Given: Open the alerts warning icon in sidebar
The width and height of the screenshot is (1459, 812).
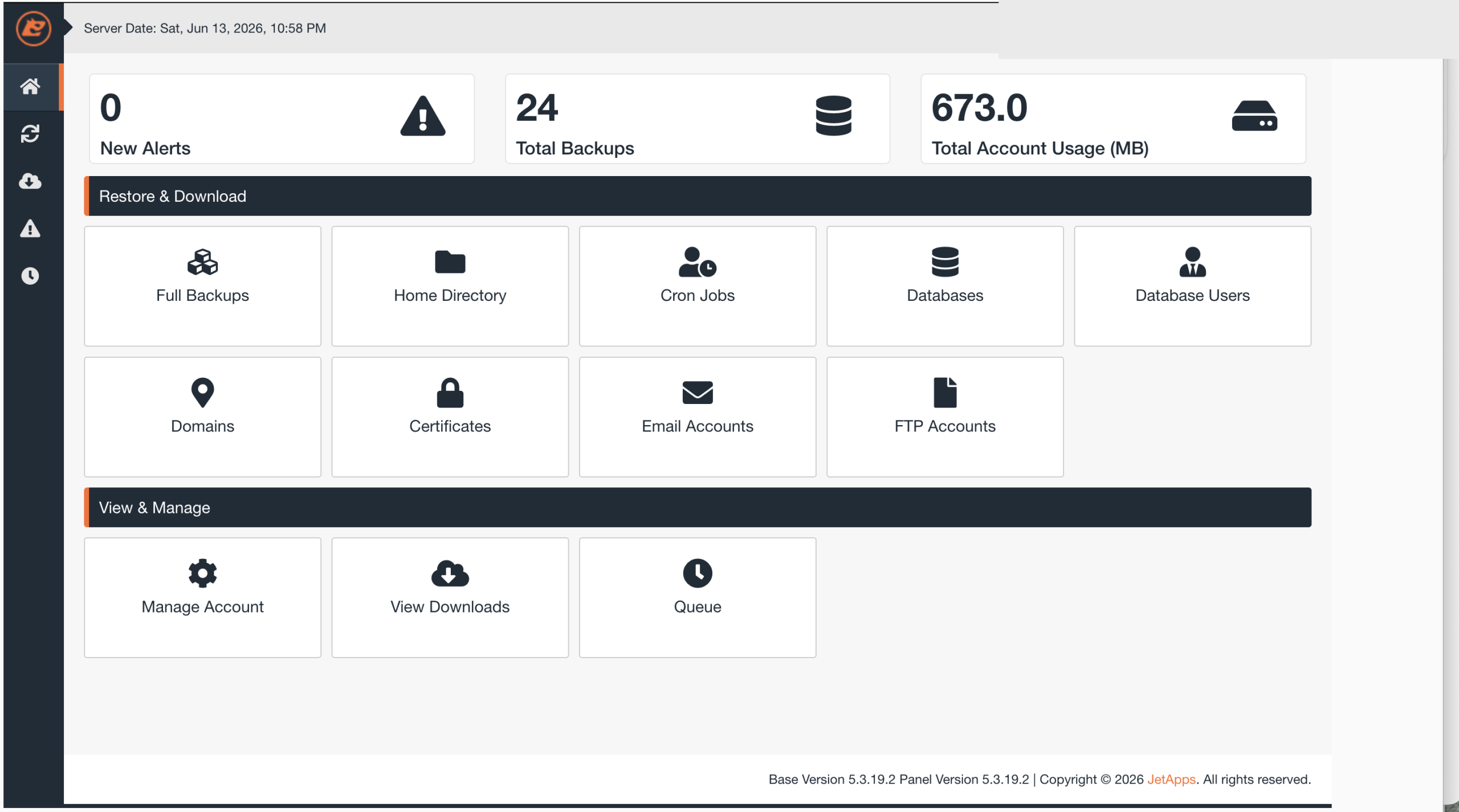Looking at the screenshot, I should click(30, 228).
